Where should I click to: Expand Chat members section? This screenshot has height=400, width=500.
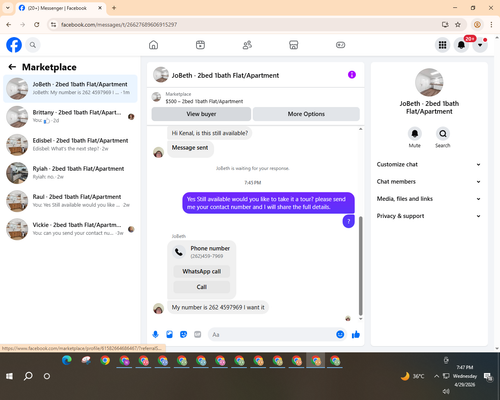(x=429, y=182)
